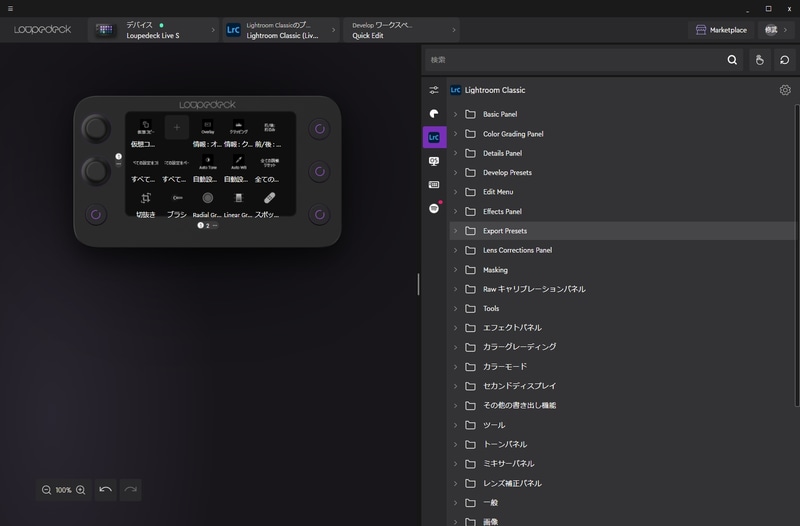Open the OS actions sidebar icon
Screen dimensions: 800x526
(434, 161)
